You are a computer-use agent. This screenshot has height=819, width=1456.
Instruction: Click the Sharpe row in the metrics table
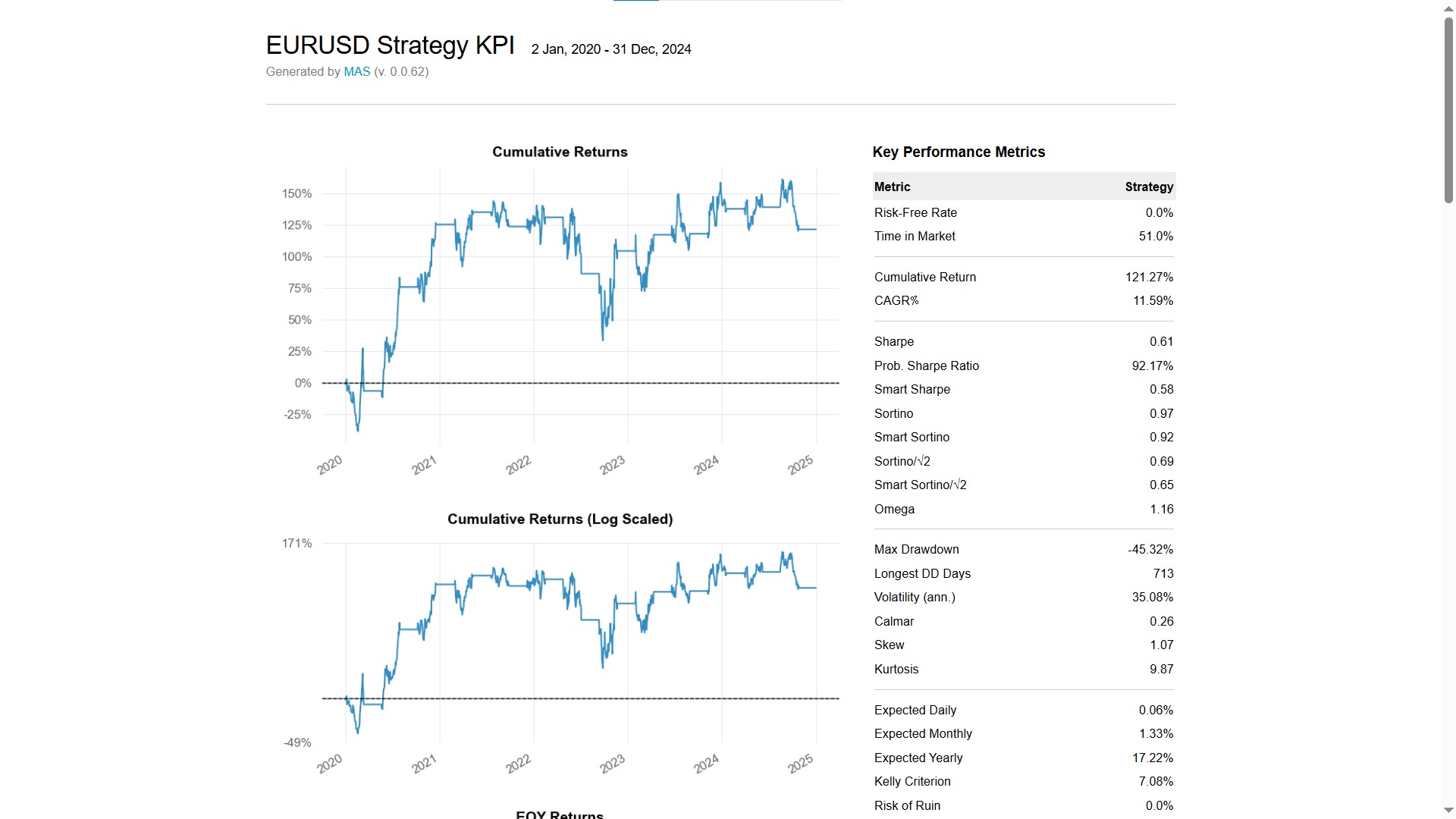click(1024, 341)
